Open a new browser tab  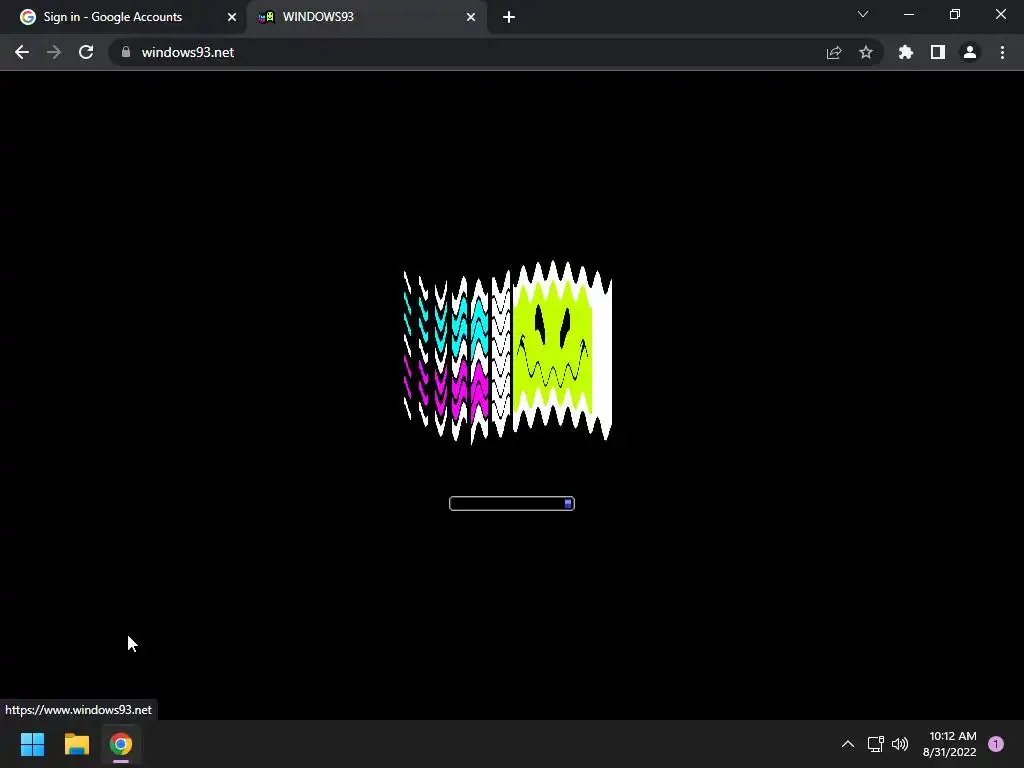[509, 17]
